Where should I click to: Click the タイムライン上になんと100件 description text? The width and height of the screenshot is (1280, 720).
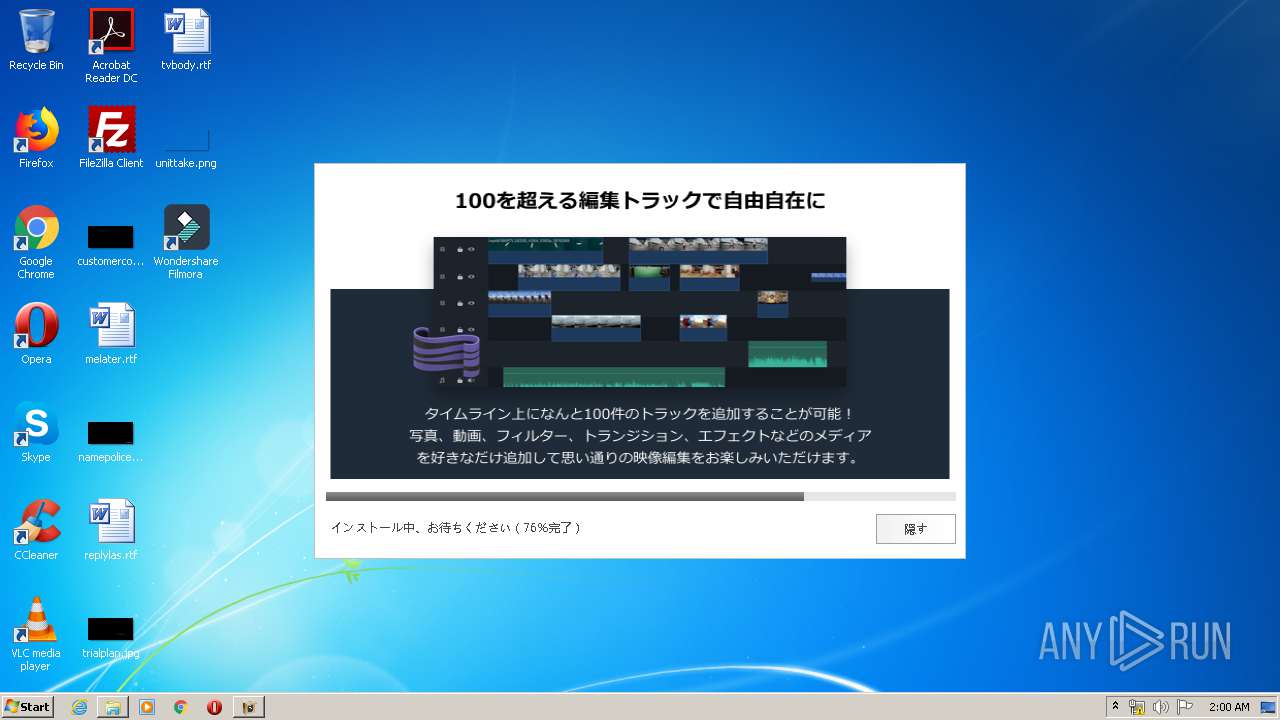click(640, 436)
